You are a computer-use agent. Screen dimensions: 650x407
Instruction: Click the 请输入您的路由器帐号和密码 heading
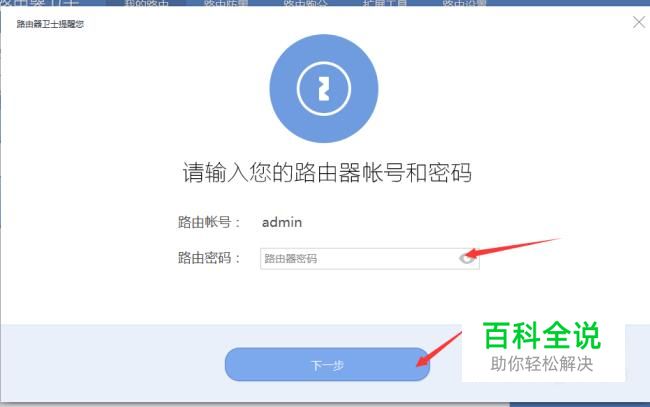[x=327, y=172]
